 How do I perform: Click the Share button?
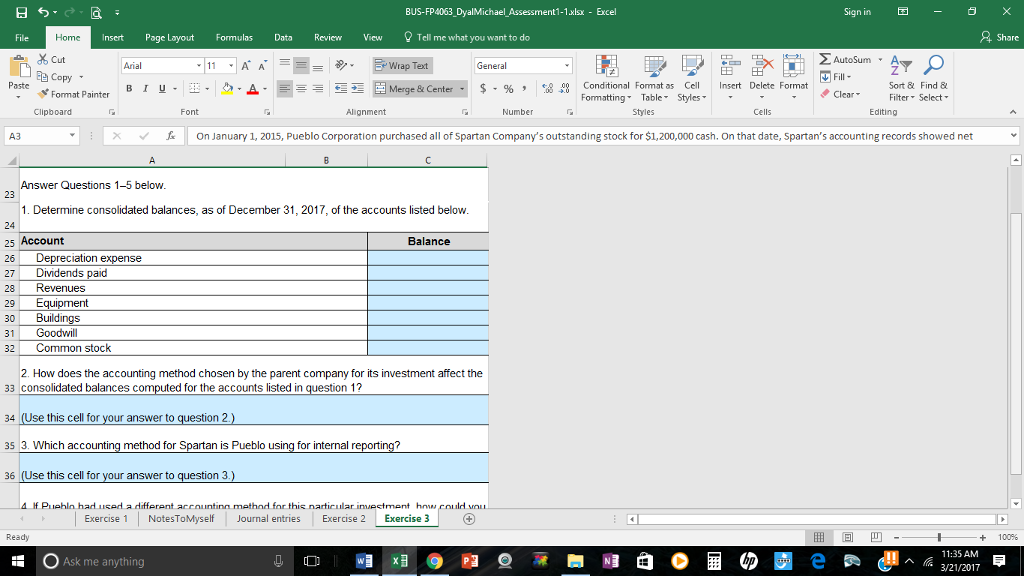1001,35
